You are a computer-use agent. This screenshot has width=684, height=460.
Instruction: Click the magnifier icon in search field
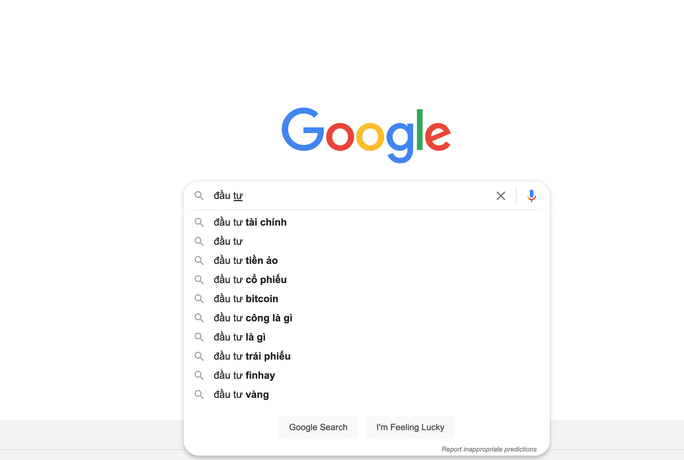coord(199,196)
